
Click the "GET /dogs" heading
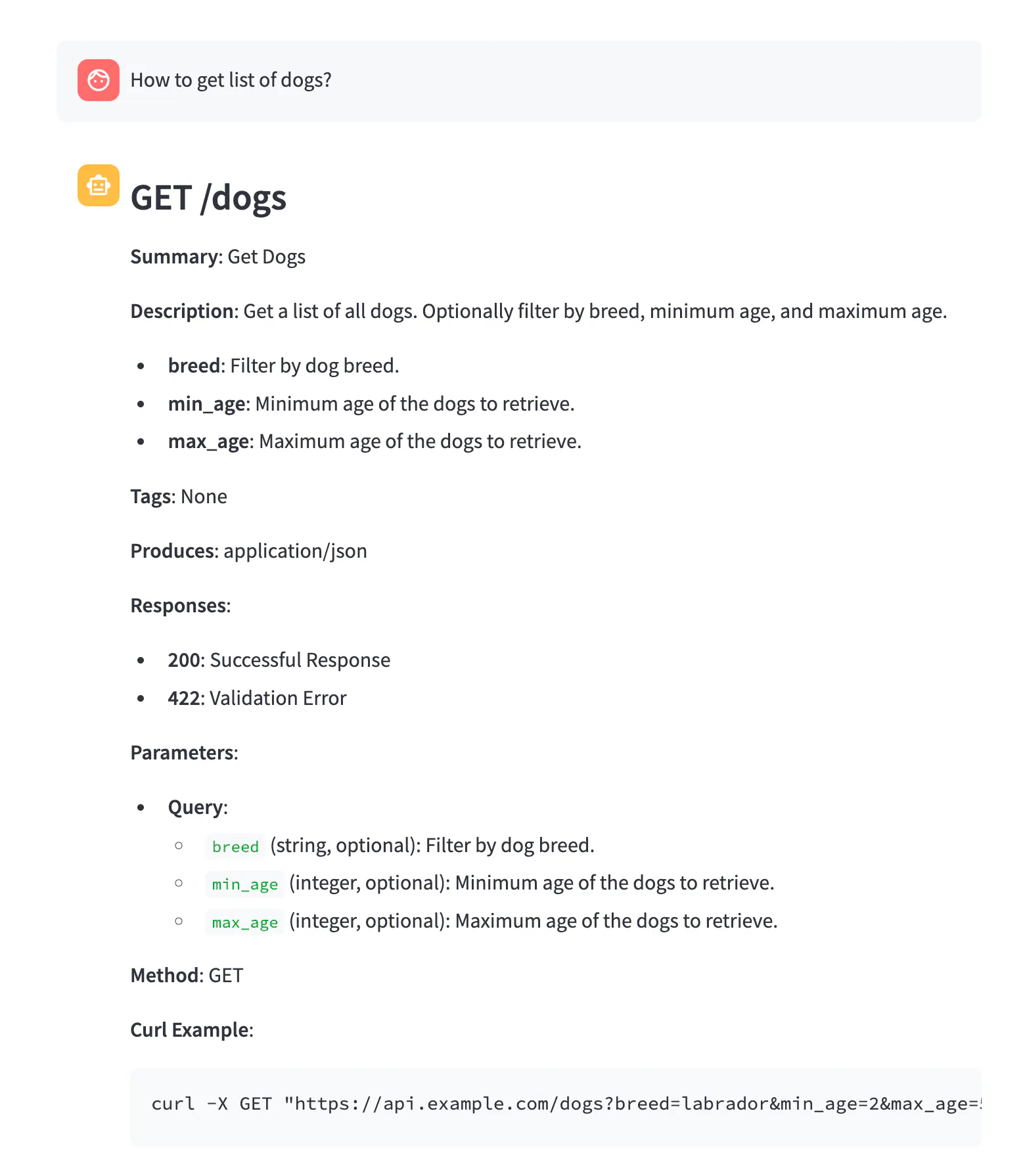208,198
